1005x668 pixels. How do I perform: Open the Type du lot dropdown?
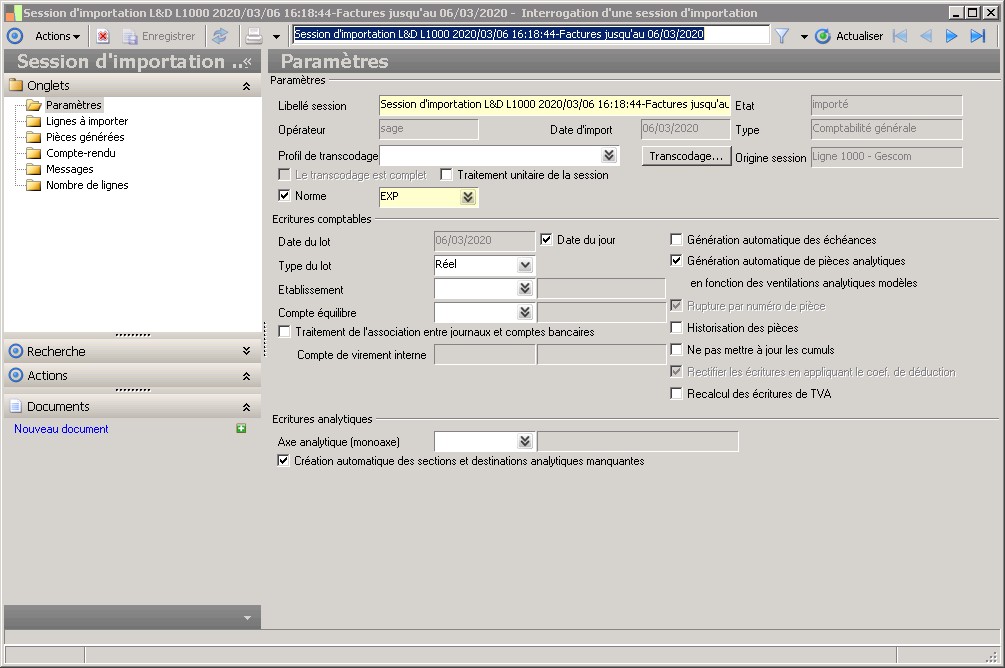pos(525,266)
